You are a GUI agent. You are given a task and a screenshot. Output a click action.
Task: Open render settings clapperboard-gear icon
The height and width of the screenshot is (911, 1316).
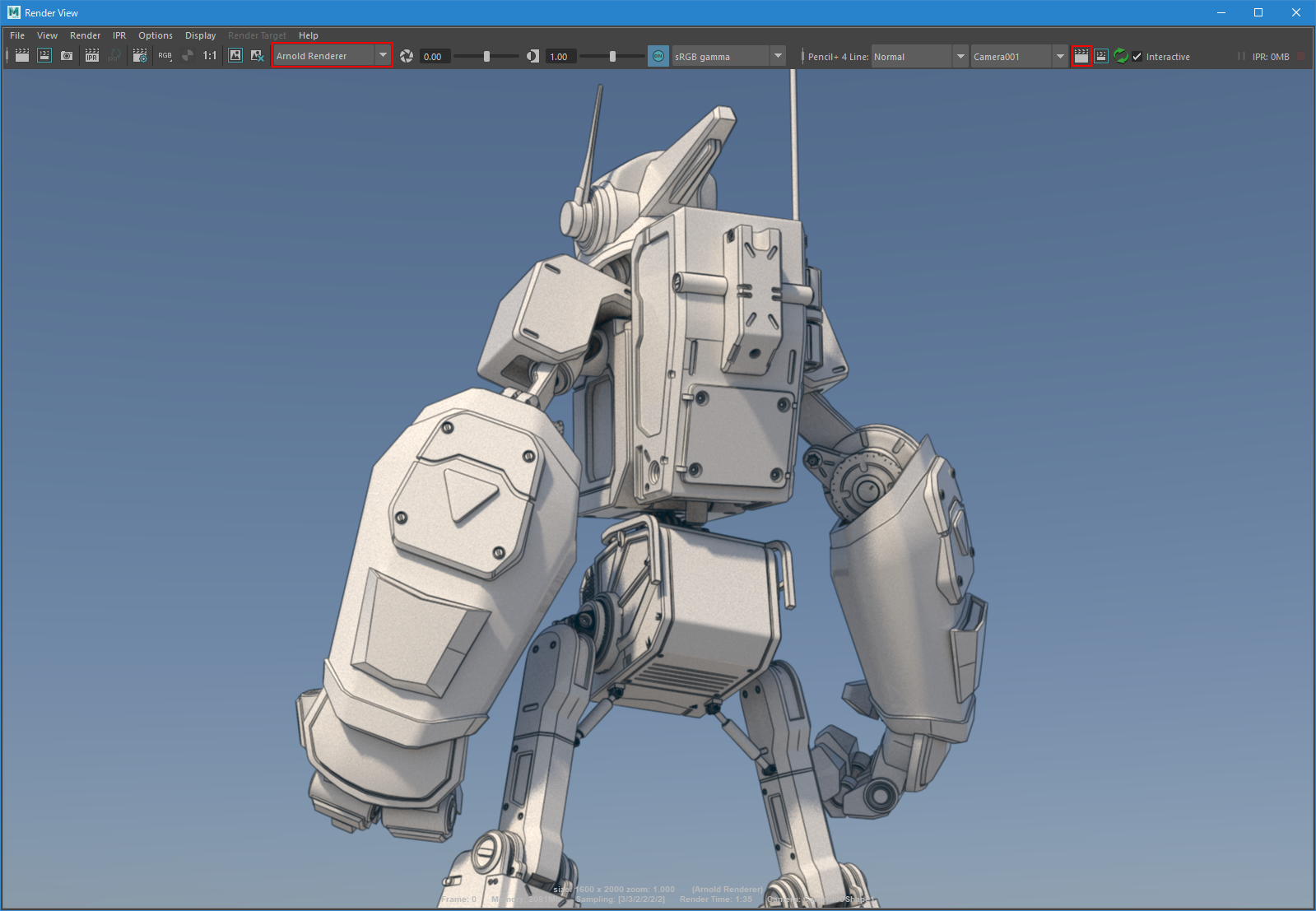[140, 56]
